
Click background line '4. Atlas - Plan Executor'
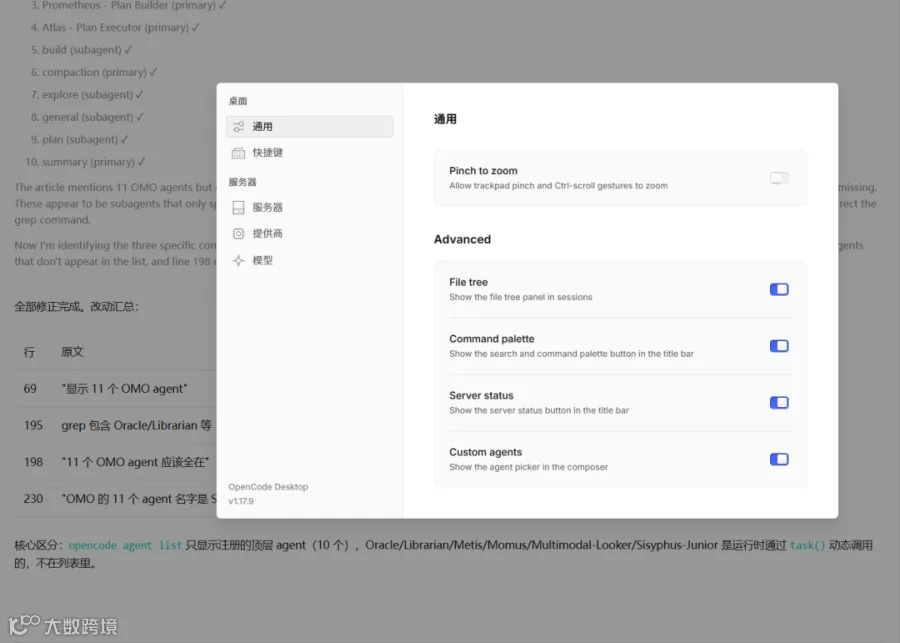115,28
